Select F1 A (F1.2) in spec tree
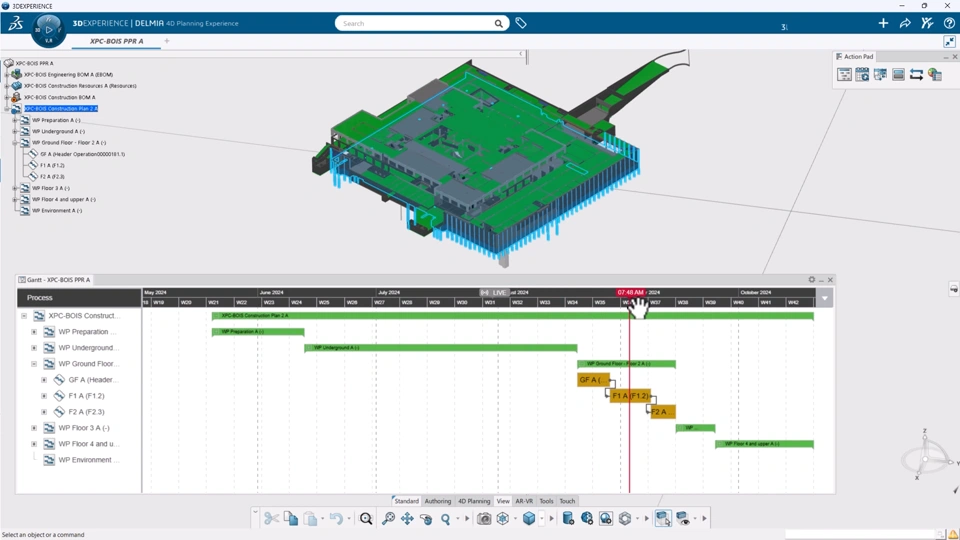 [52, 165]
